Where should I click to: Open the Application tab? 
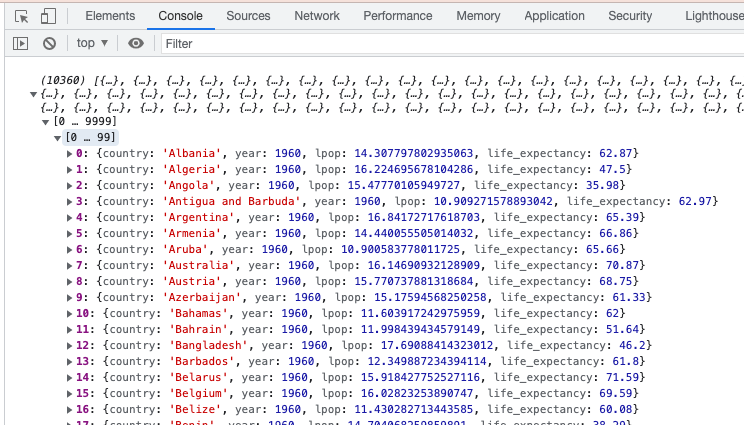[x=554, y=16]
